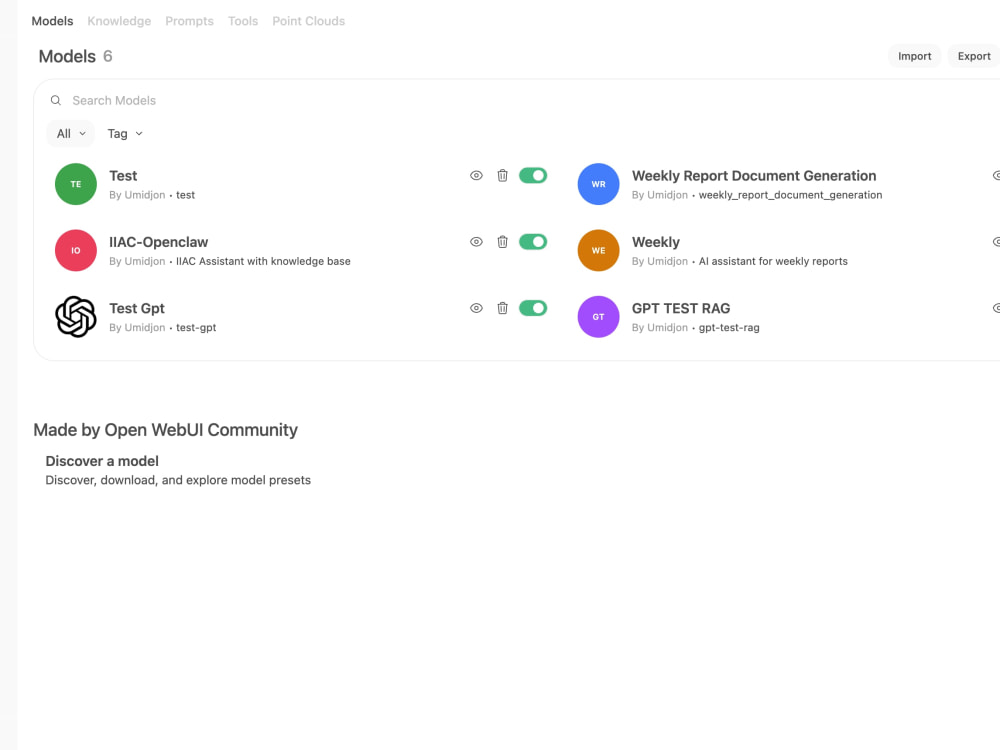
Task: Disable the Test Gpt model switch
Action: pos(533,308)
